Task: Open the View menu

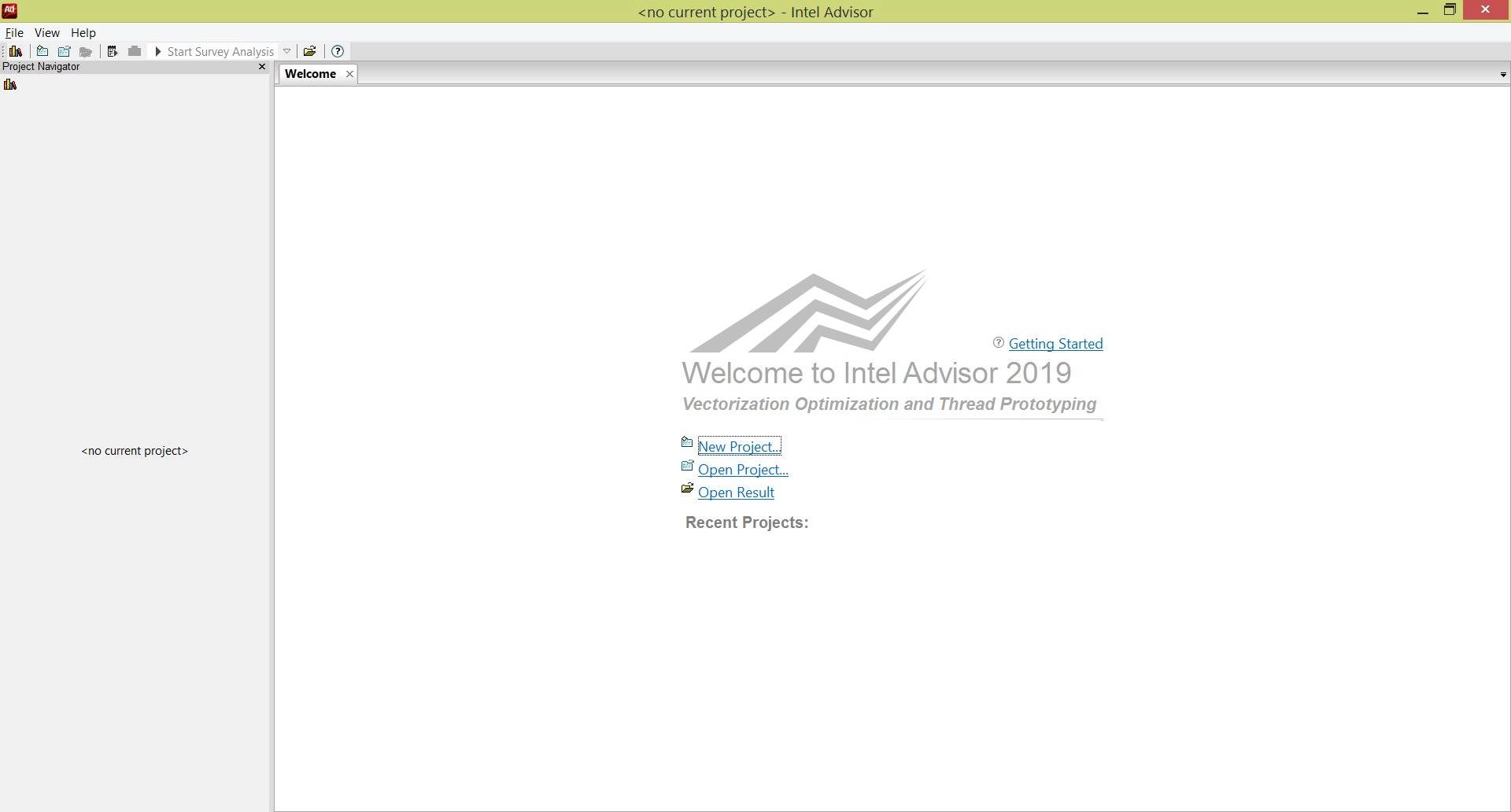Action: (47, 32)
